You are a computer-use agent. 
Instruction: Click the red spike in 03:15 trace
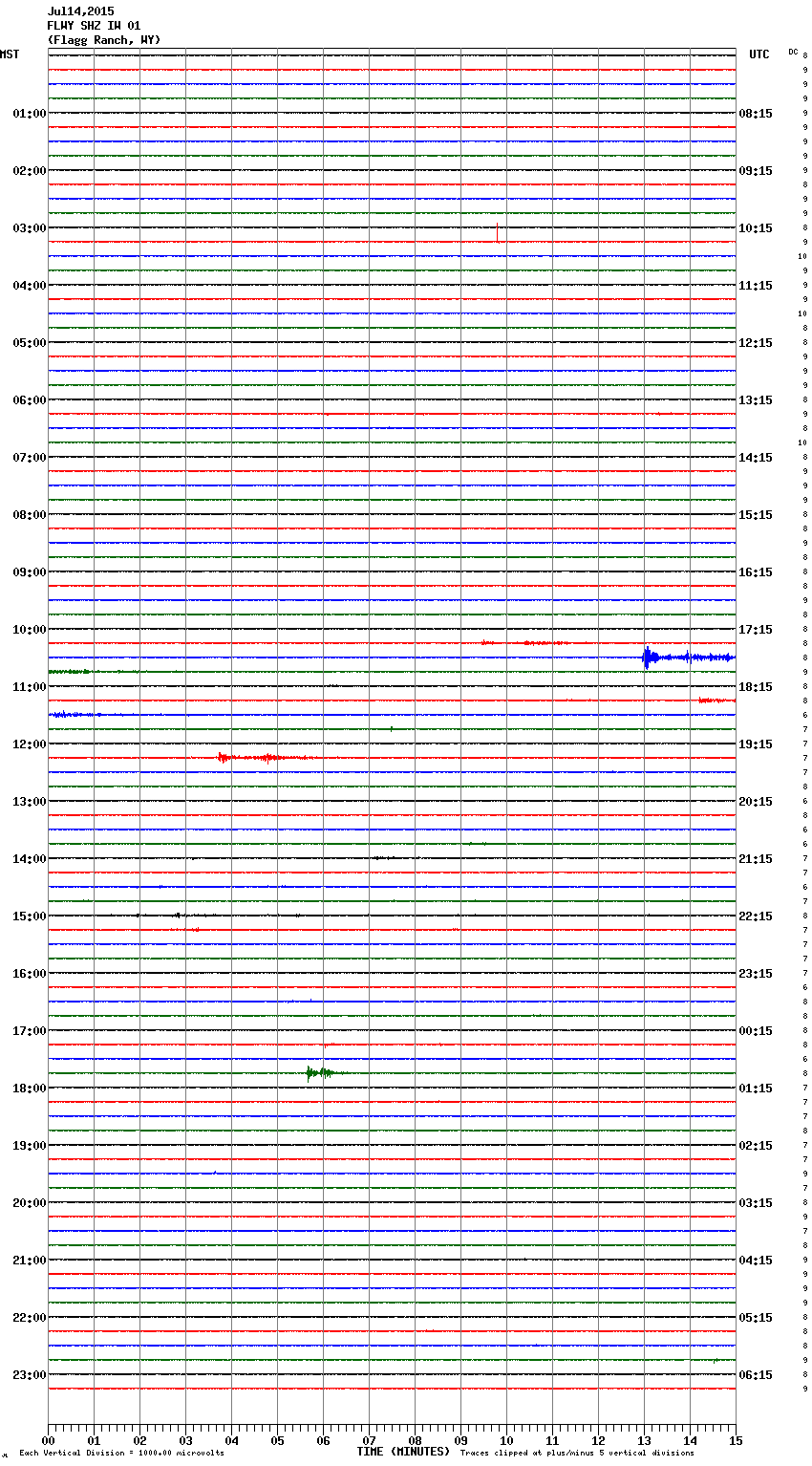[498, 232]
